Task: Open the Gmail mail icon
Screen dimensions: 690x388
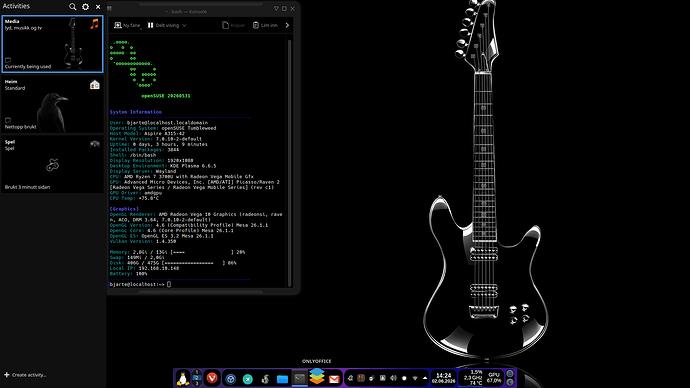Action: tap(334, 379)
